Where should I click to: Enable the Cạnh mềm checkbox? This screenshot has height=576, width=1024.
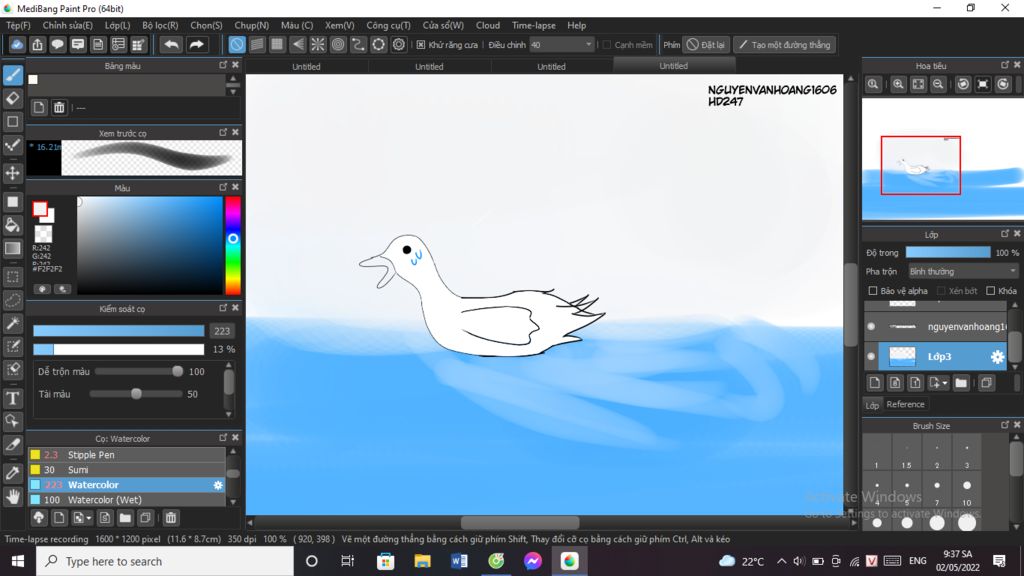click(x=607, y=45)
